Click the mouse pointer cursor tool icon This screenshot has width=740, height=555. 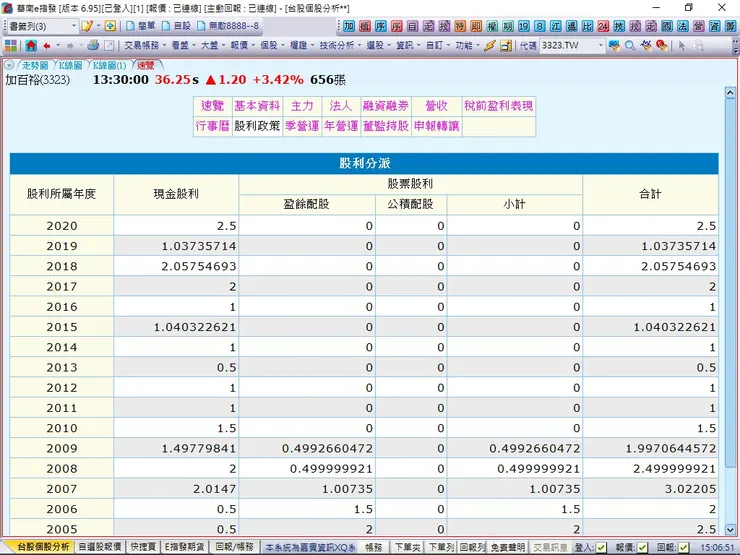(681, 46)
